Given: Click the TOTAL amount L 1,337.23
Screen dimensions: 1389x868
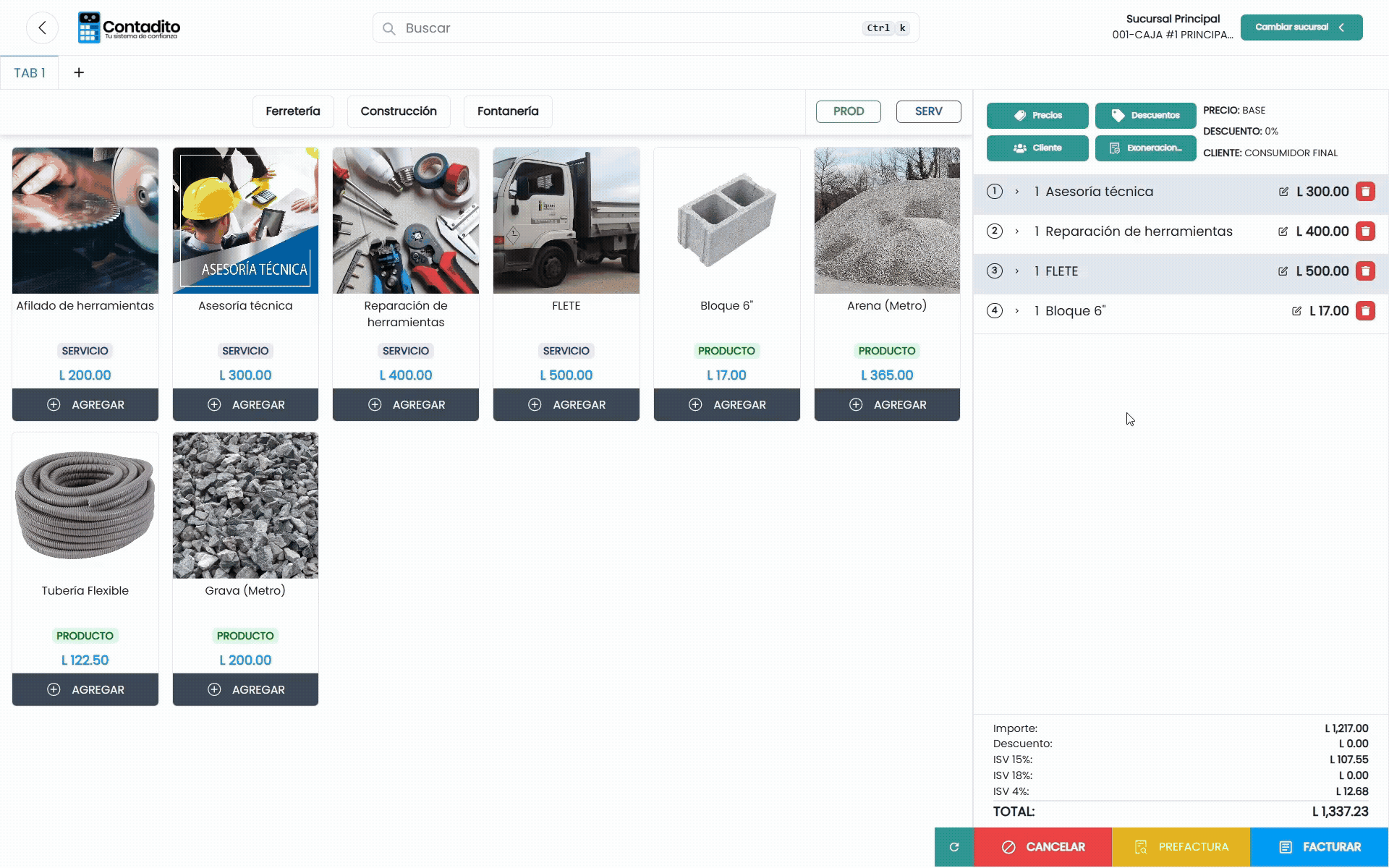Looking at the screenshot, I should pos(1341,812).
